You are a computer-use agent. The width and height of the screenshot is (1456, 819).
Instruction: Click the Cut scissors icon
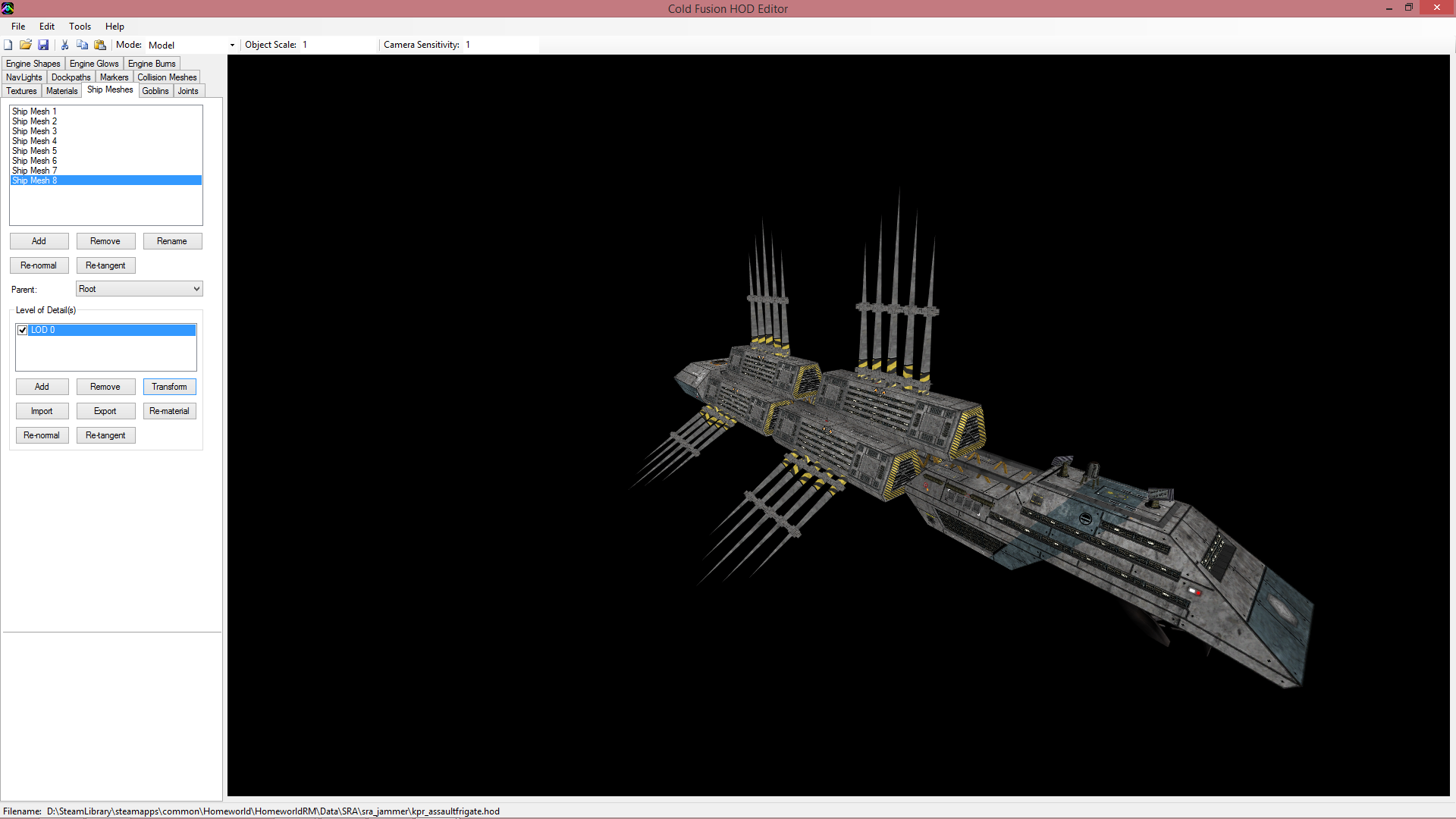point(64,45)
